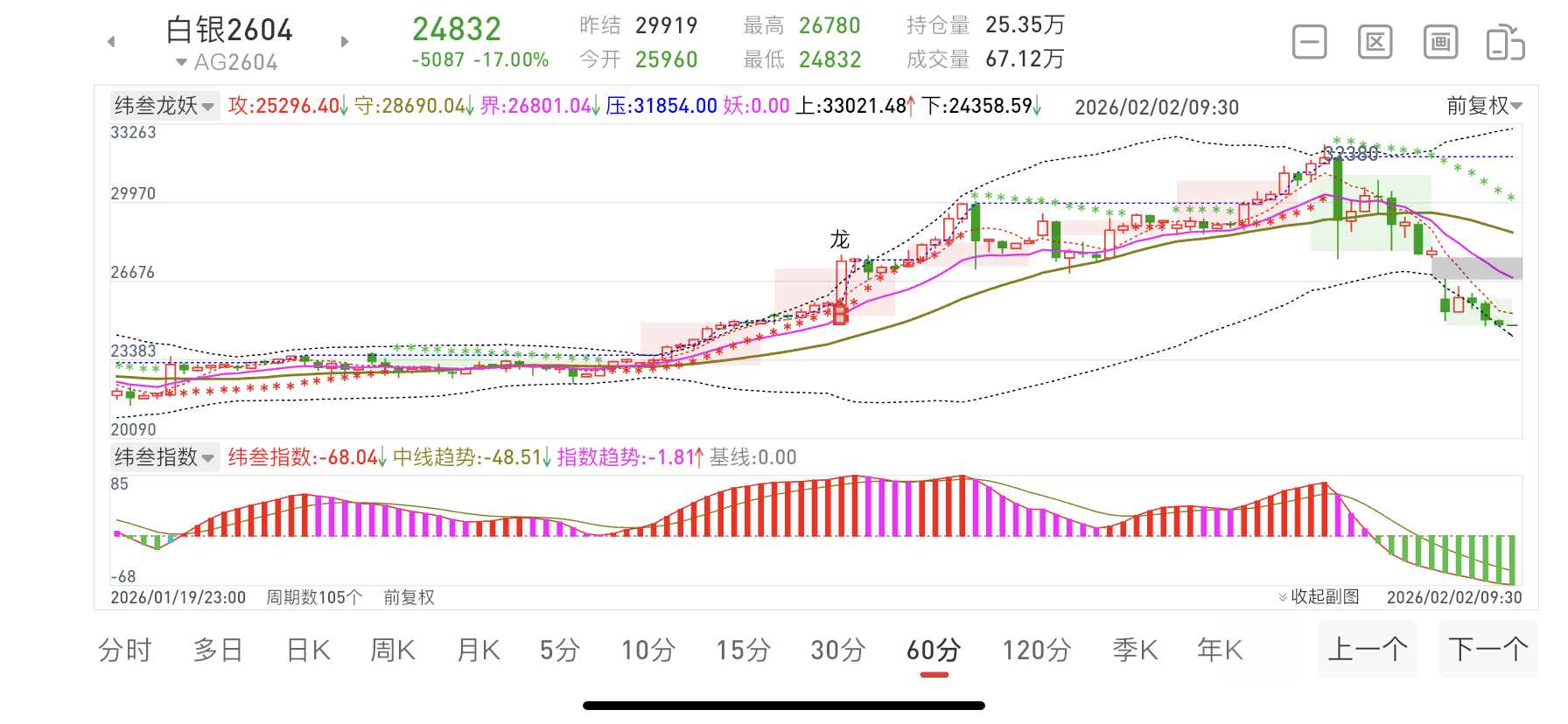The image size is (1568, 724).
Task: Select the 120分 timeframe tab
Action: [1037, 651]
